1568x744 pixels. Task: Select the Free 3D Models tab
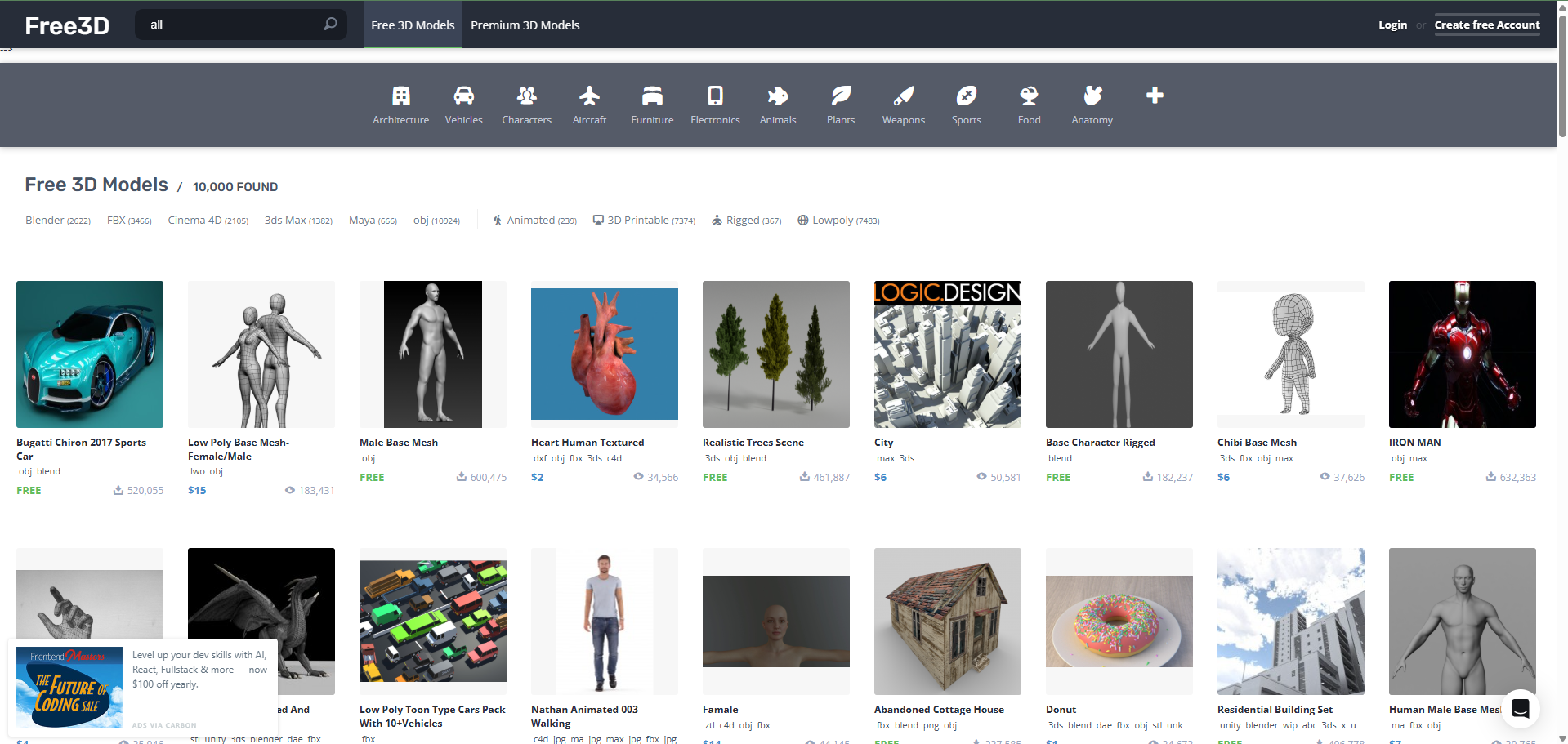413,25
